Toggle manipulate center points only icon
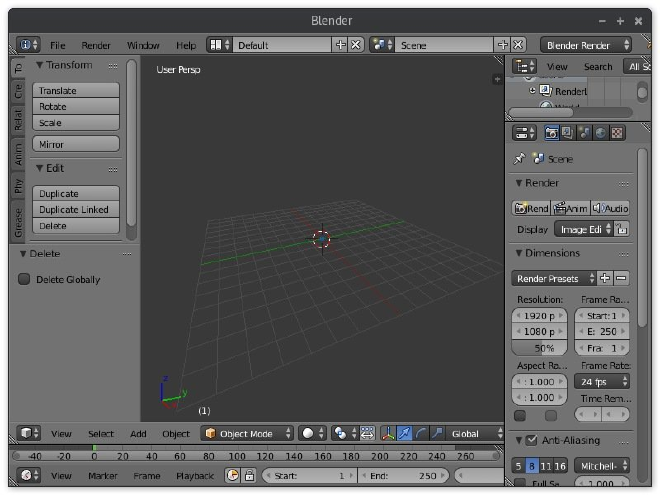Image resolution: width=660 pixels, height=495 pixels. click(367, 433)
